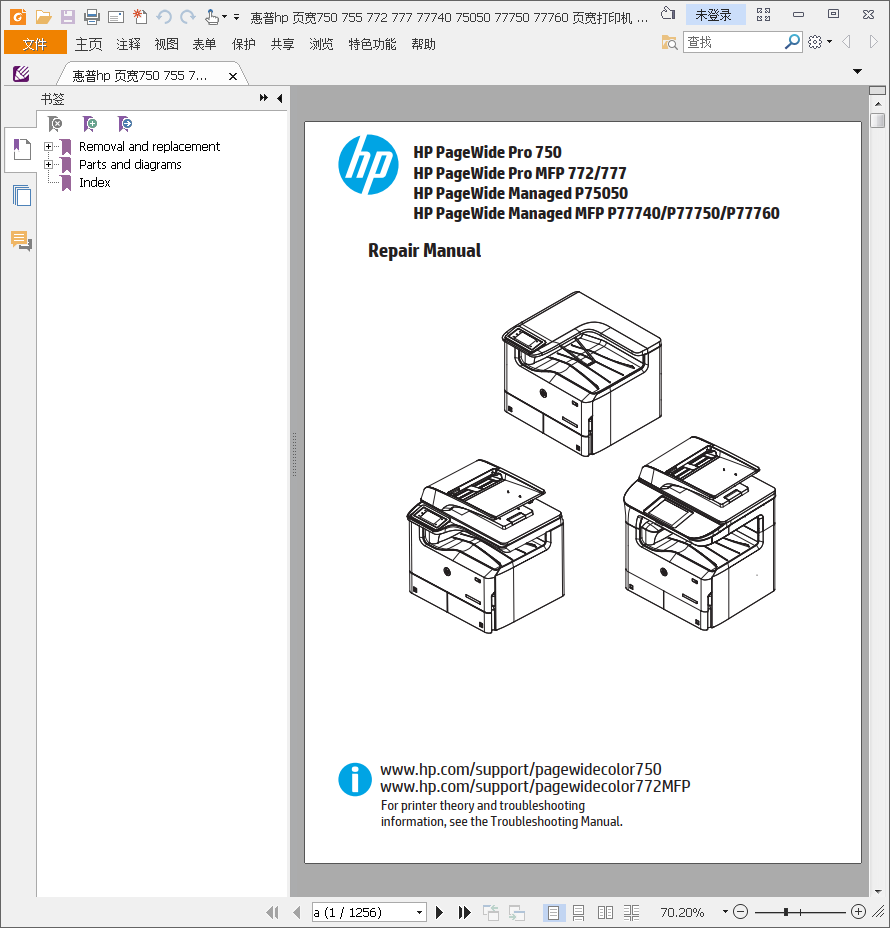Open the customize quick access toolbar dropdown
Viewport: 890px width, 928px height.
236,17
